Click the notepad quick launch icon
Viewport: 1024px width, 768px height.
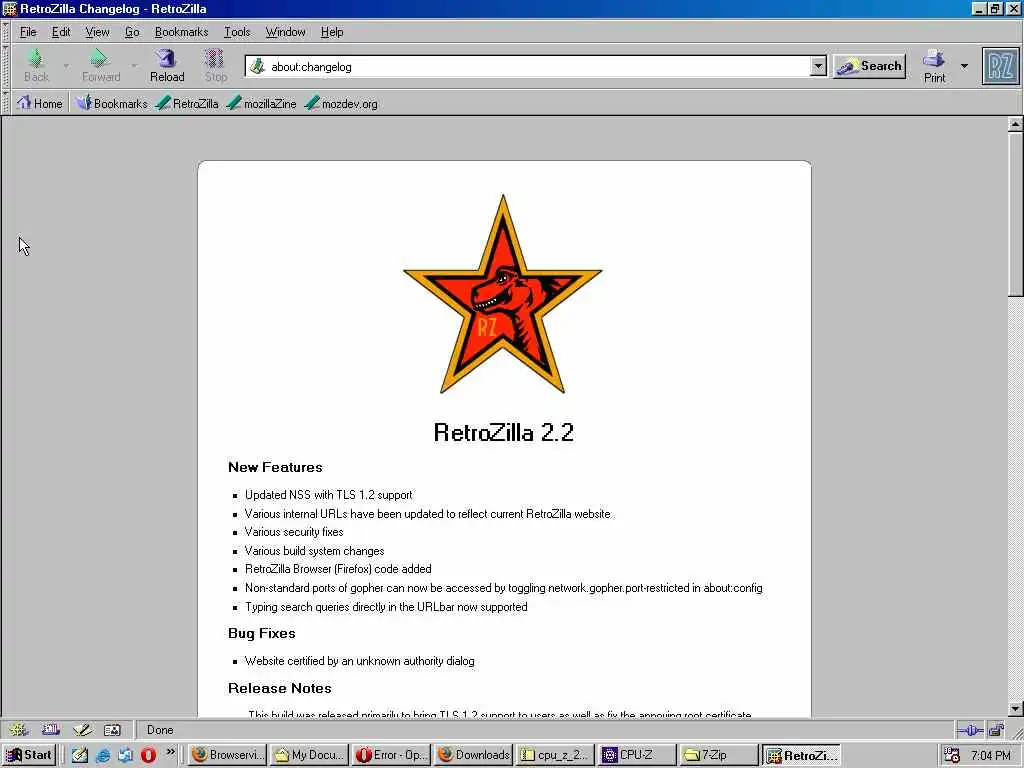pyautogui.click(x=80, y=755)
